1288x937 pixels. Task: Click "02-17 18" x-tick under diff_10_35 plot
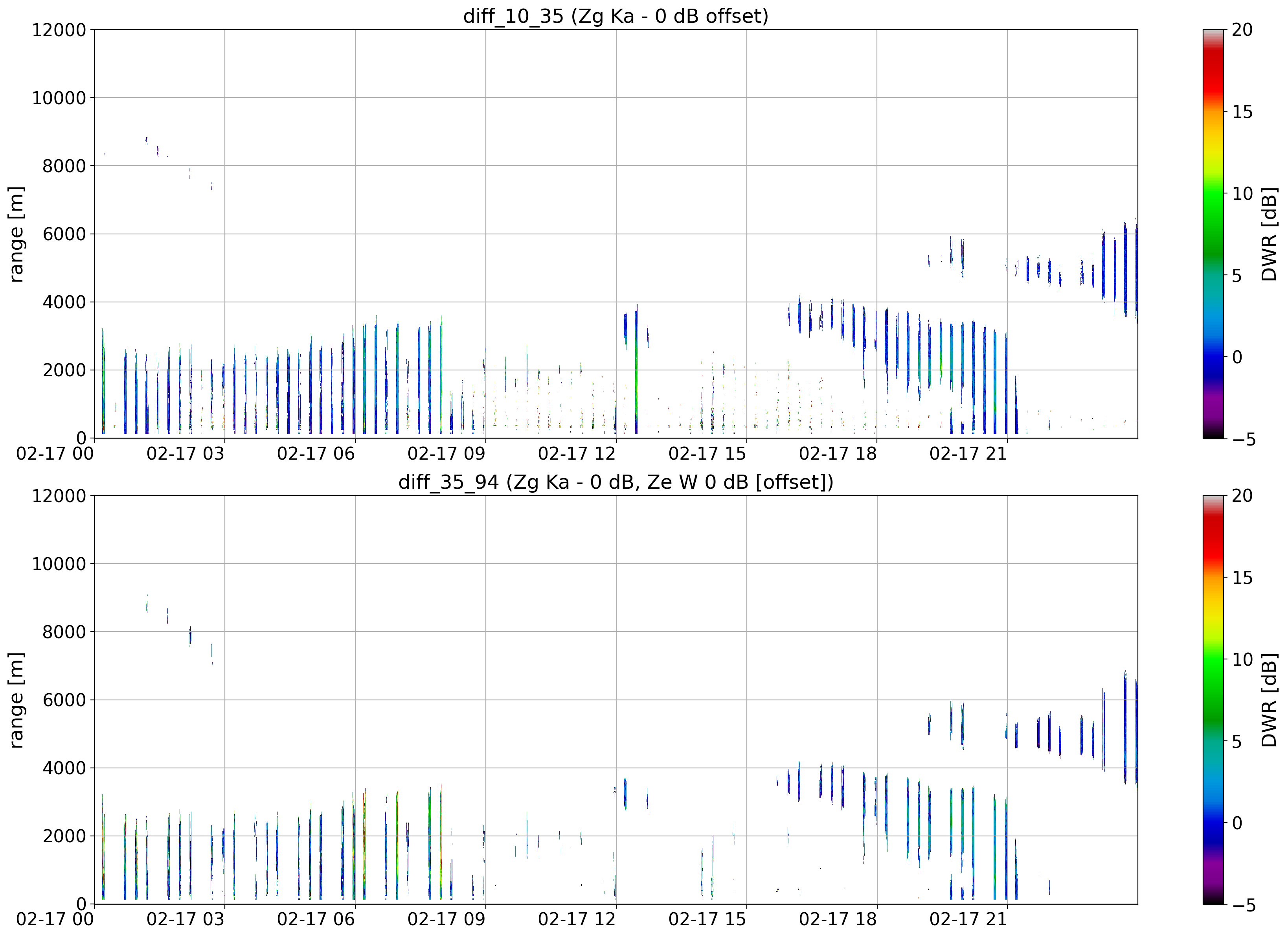coord(838,453)
